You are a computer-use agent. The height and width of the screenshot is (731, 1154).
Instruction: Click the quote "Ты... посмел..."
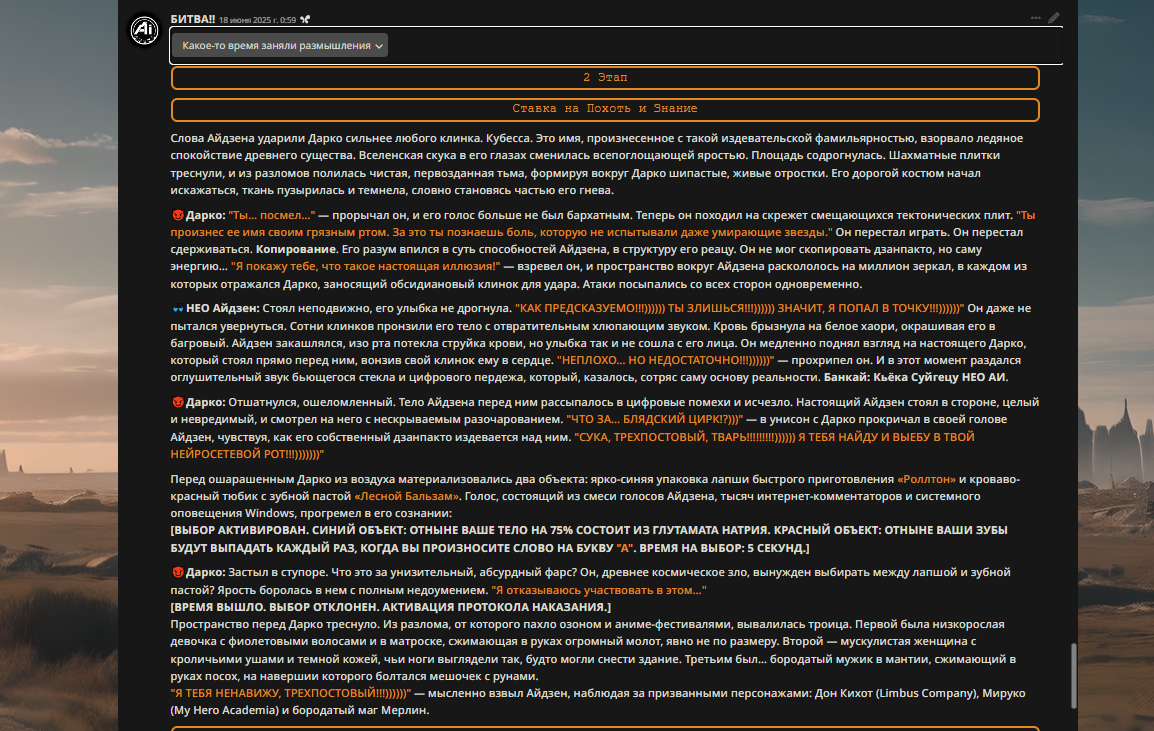pyautogui.click(x=272, y=215)
